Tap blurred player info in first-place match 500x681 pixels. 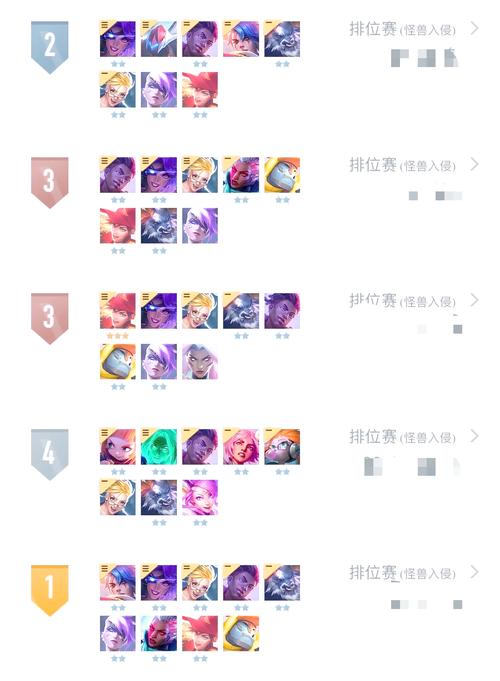click(426, 605)
